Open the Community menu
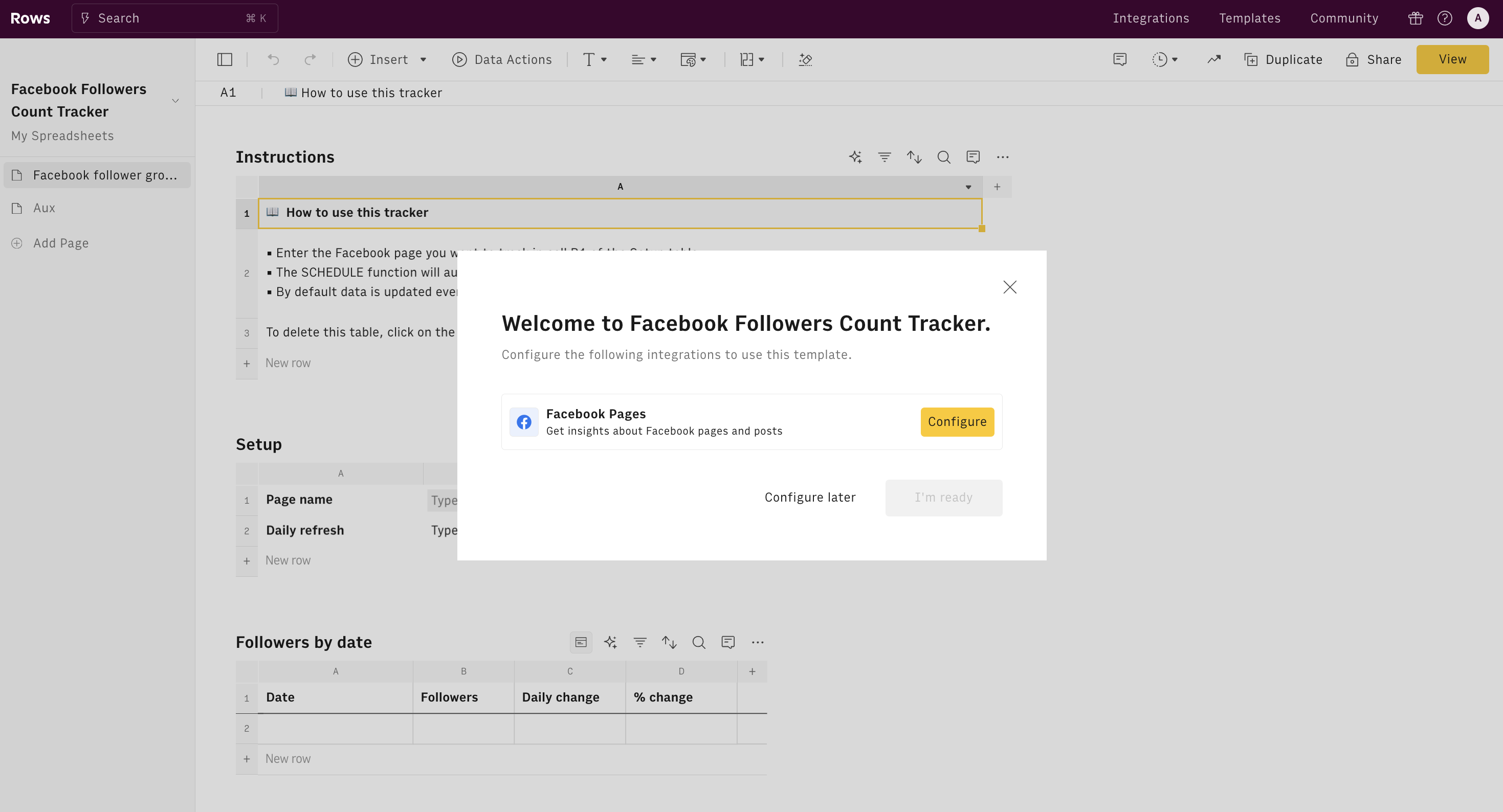 pos(1344,18)
